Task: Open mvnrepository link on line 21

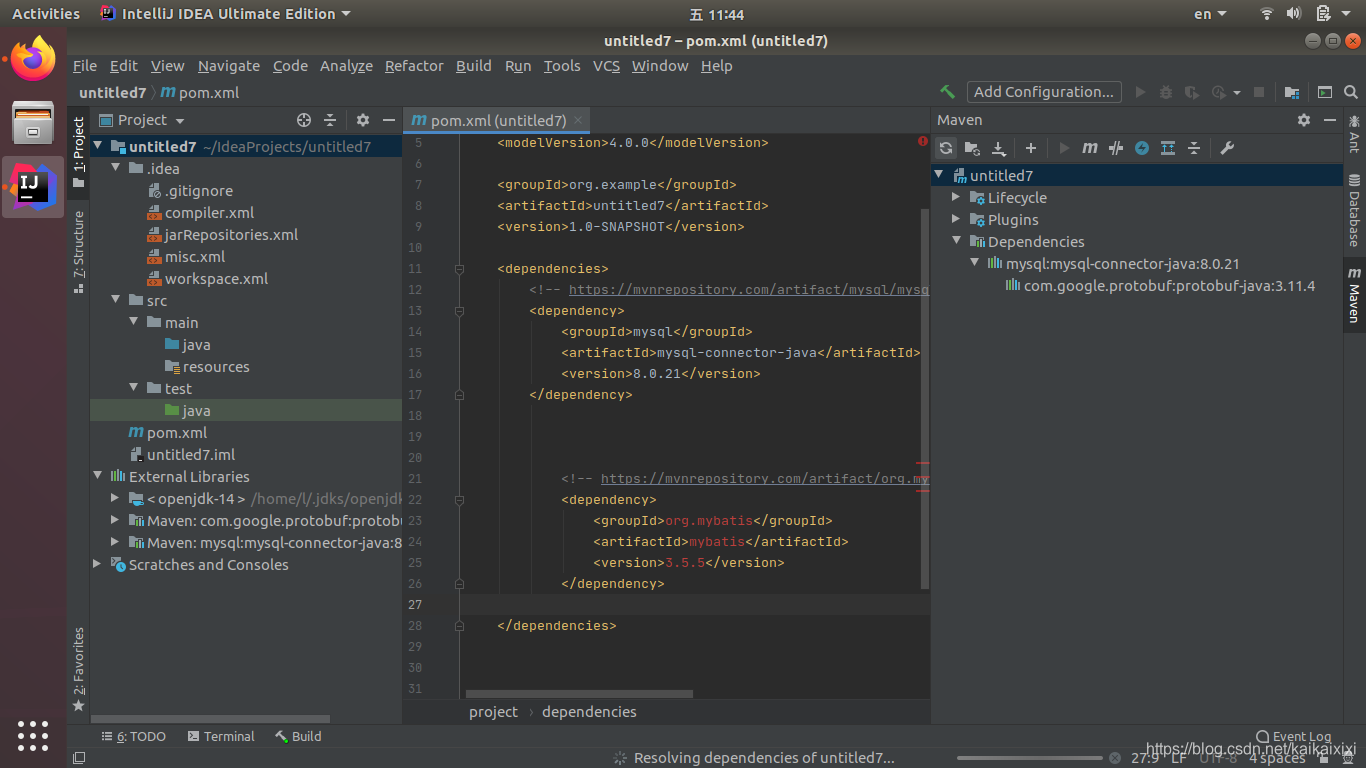Action: pyautogui.click(x=765, y=479)
